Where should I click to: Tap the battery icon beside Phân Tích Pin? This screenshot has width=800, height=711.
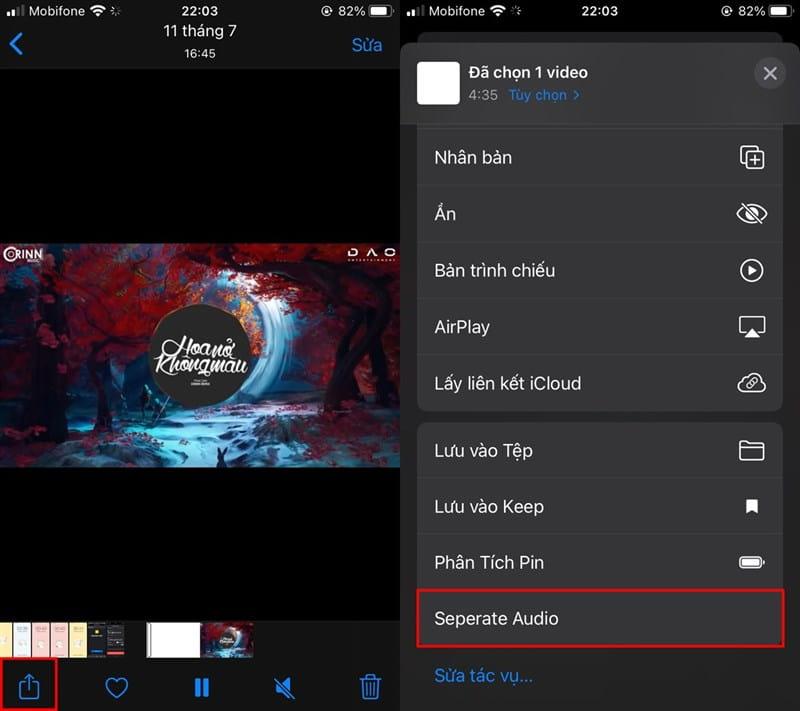click(x=751, y=562)
